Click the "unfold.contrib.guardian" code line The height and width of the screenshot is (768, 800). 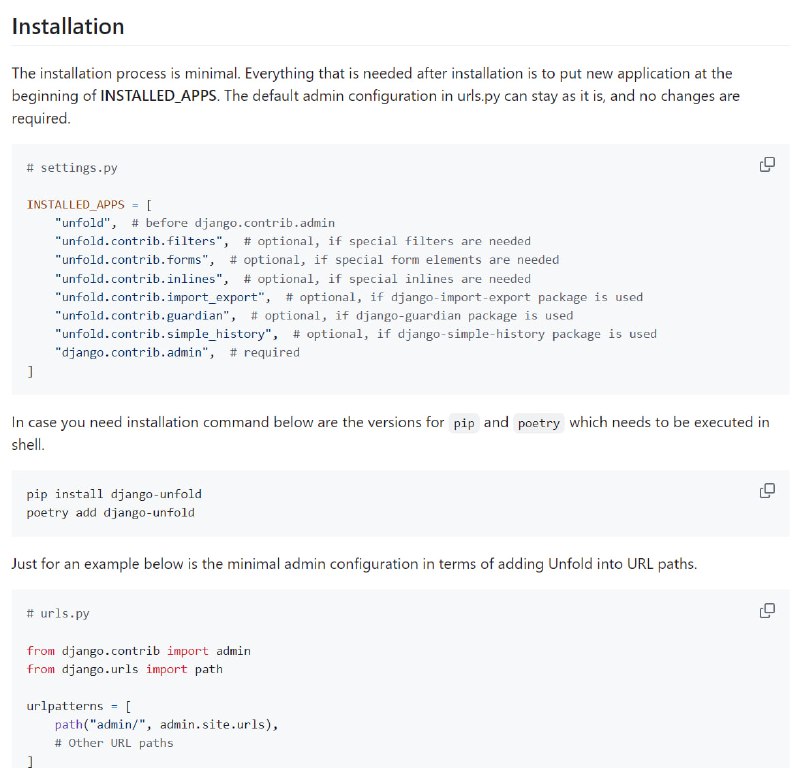(314, 316)
